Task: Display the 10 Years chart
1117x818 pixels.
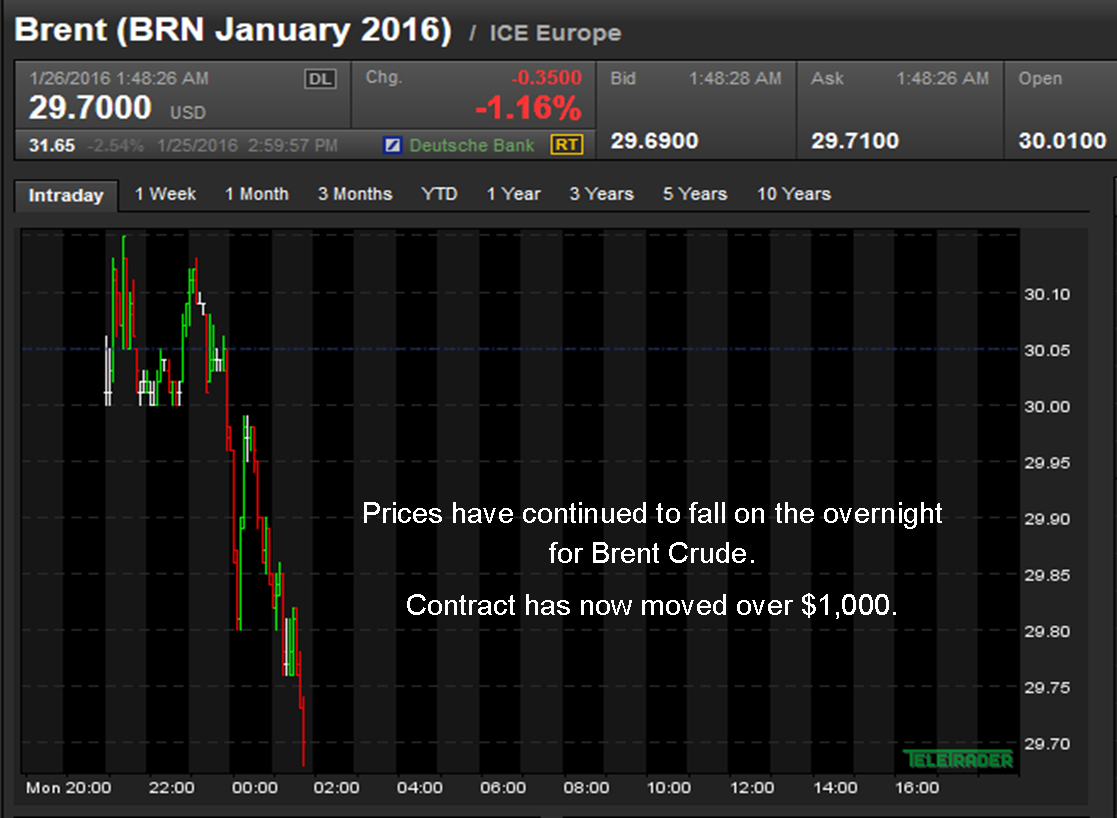Action: (x=793, y=194)
